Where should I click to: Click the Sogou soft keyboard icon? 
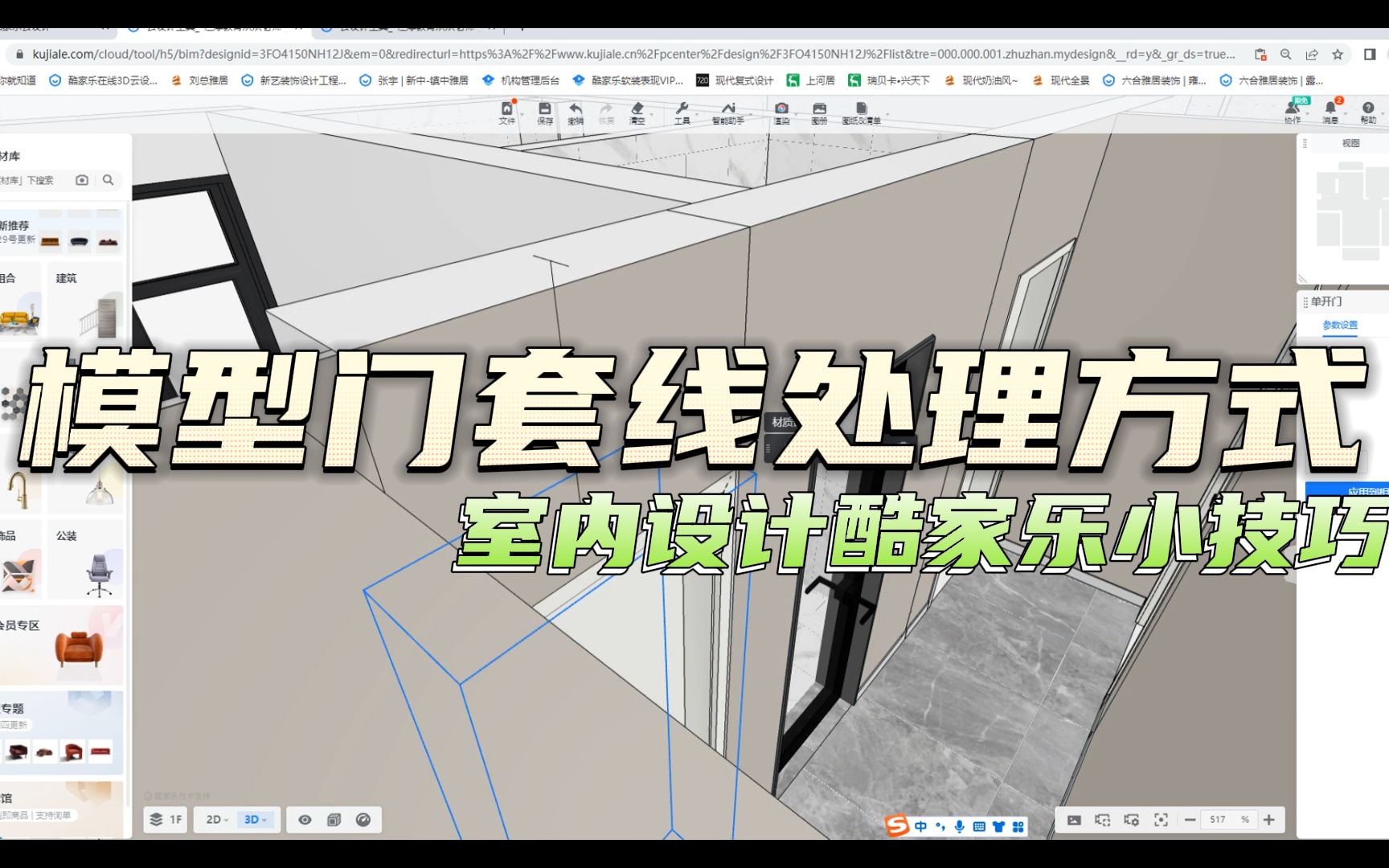pos(979,826)
